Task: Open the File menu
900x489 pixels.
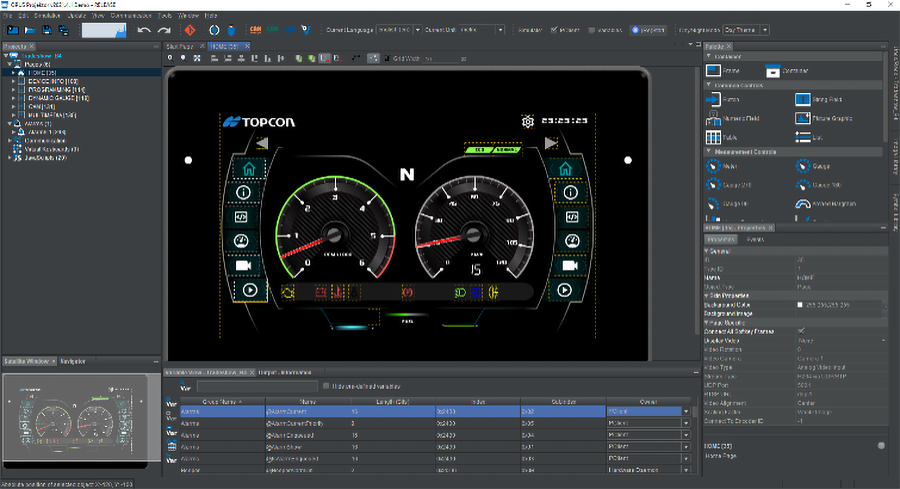Action: pyautogui.click(x=7, y=15)
